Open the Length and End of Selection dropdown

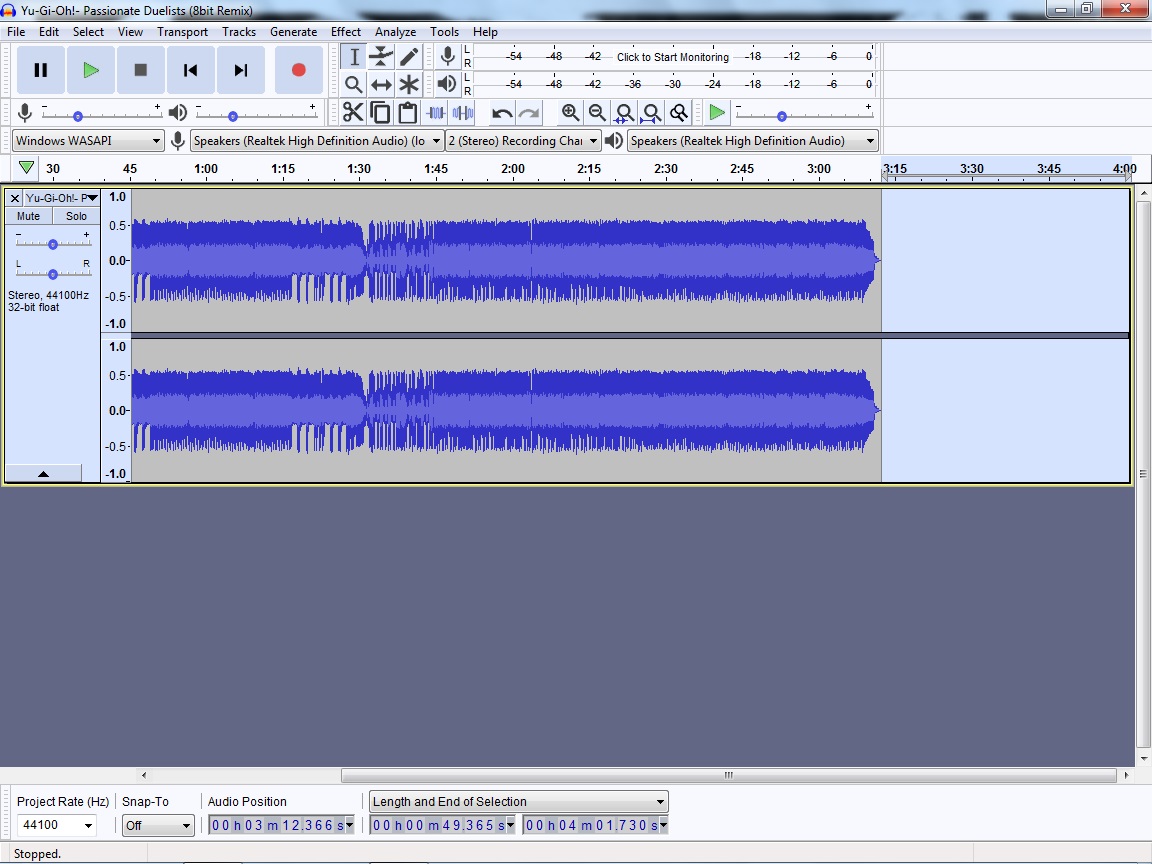(x=519, y=802)
